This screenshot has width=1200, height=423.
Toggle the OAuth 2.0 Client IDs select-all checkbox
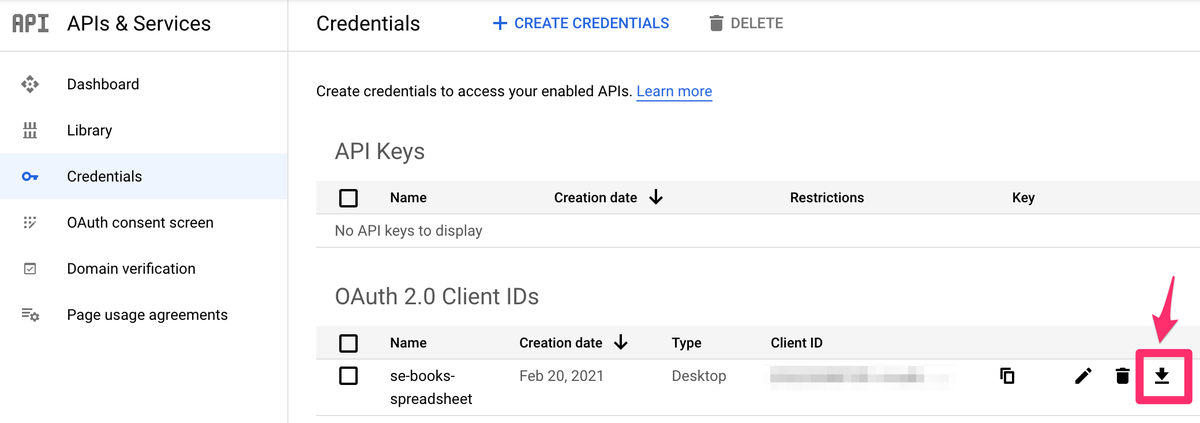point(348,343)
